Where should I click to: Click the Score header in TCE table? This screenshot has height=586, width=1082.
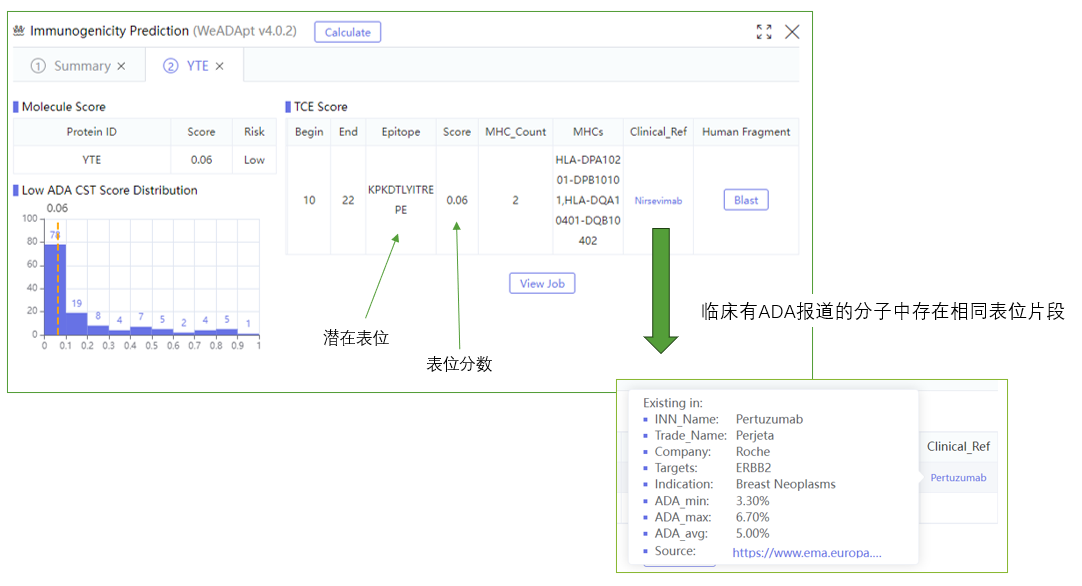click(x=457, y=132)
